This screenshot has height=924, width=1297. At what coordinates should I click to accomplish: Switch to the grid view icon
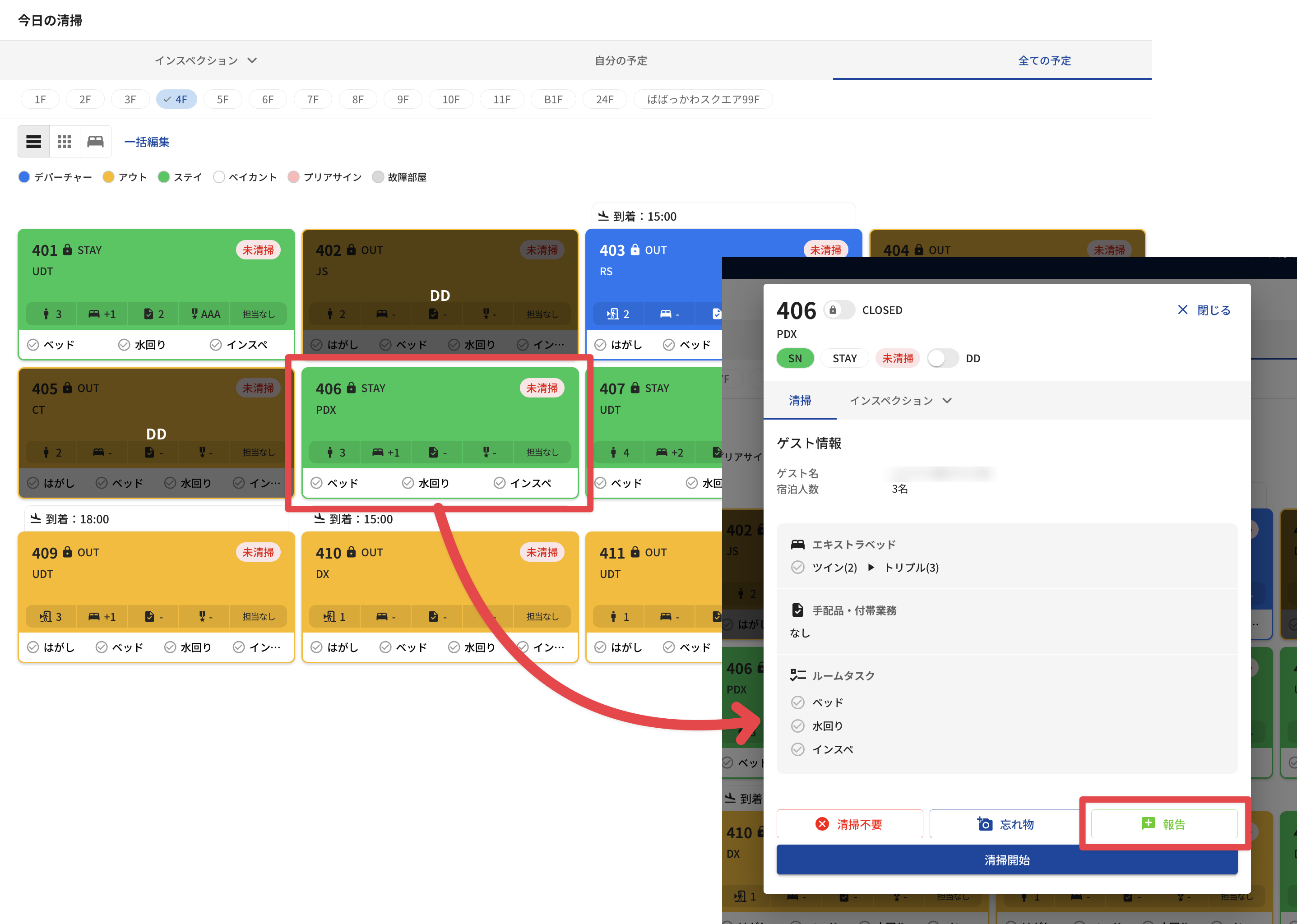65,141
